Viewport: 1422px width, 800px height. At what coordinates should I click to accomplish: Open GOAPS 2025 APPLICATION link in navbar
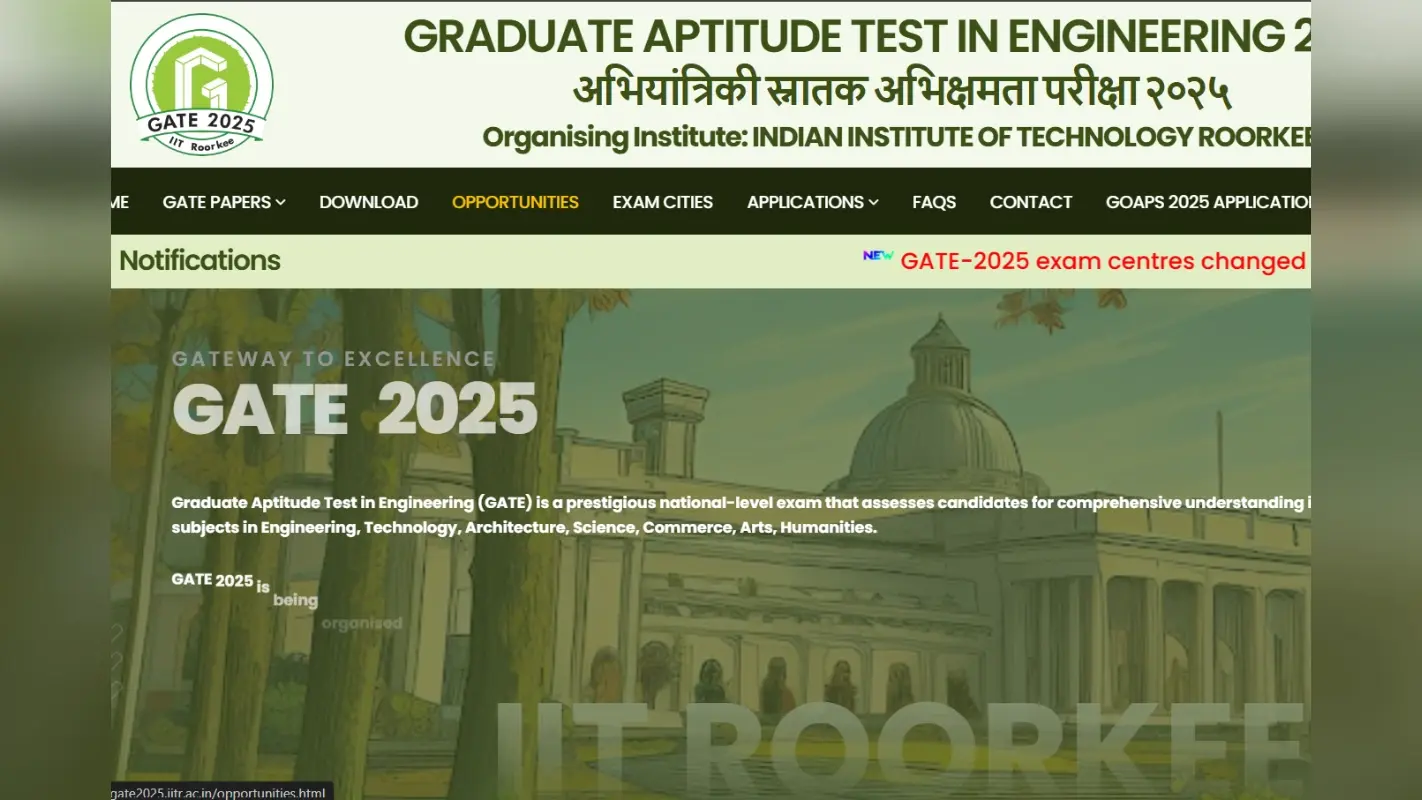click(1208, 202)
